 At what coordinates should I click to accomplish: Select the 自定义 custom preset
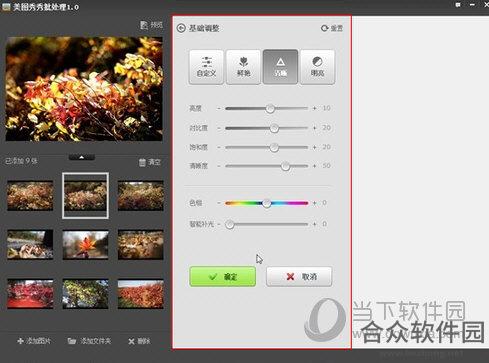click(x=206, y=67)
